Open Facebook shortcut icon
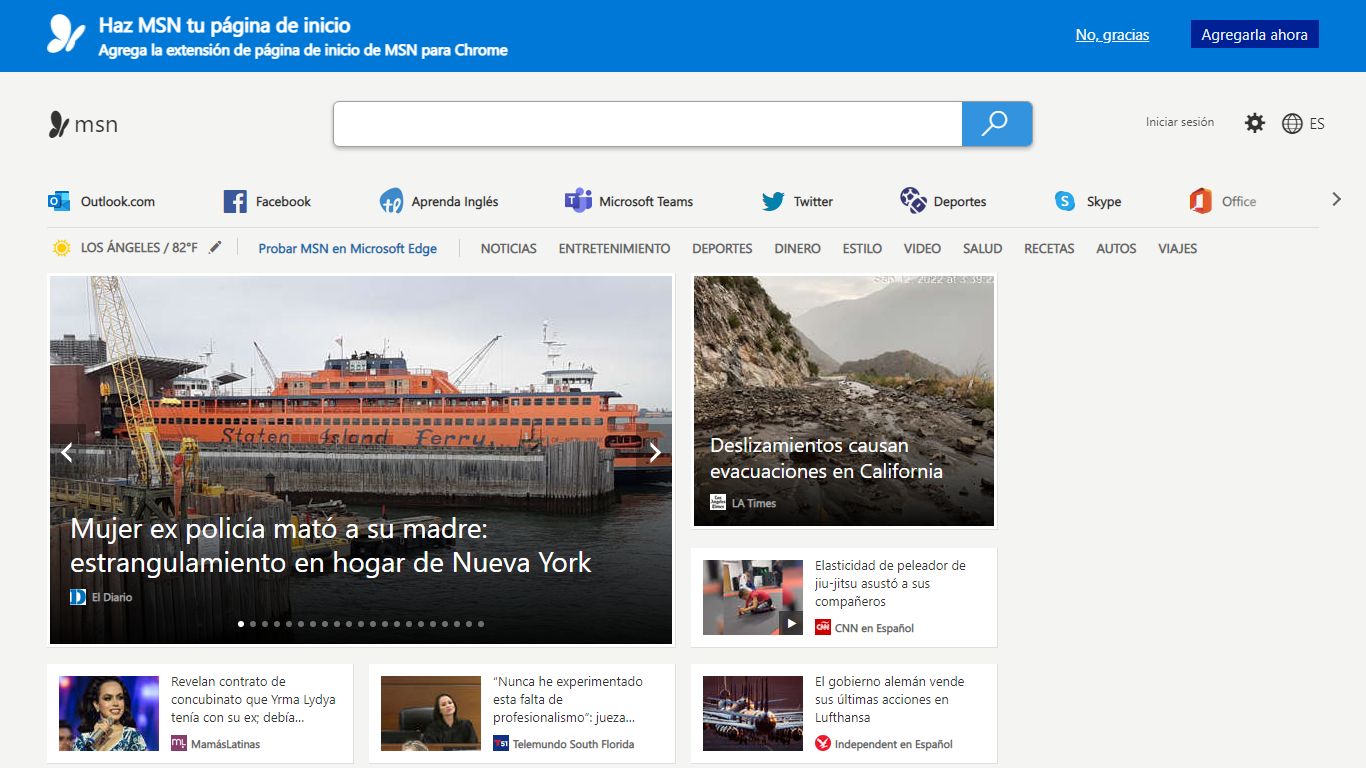The image size is (1366, 768). pos(235,201)
